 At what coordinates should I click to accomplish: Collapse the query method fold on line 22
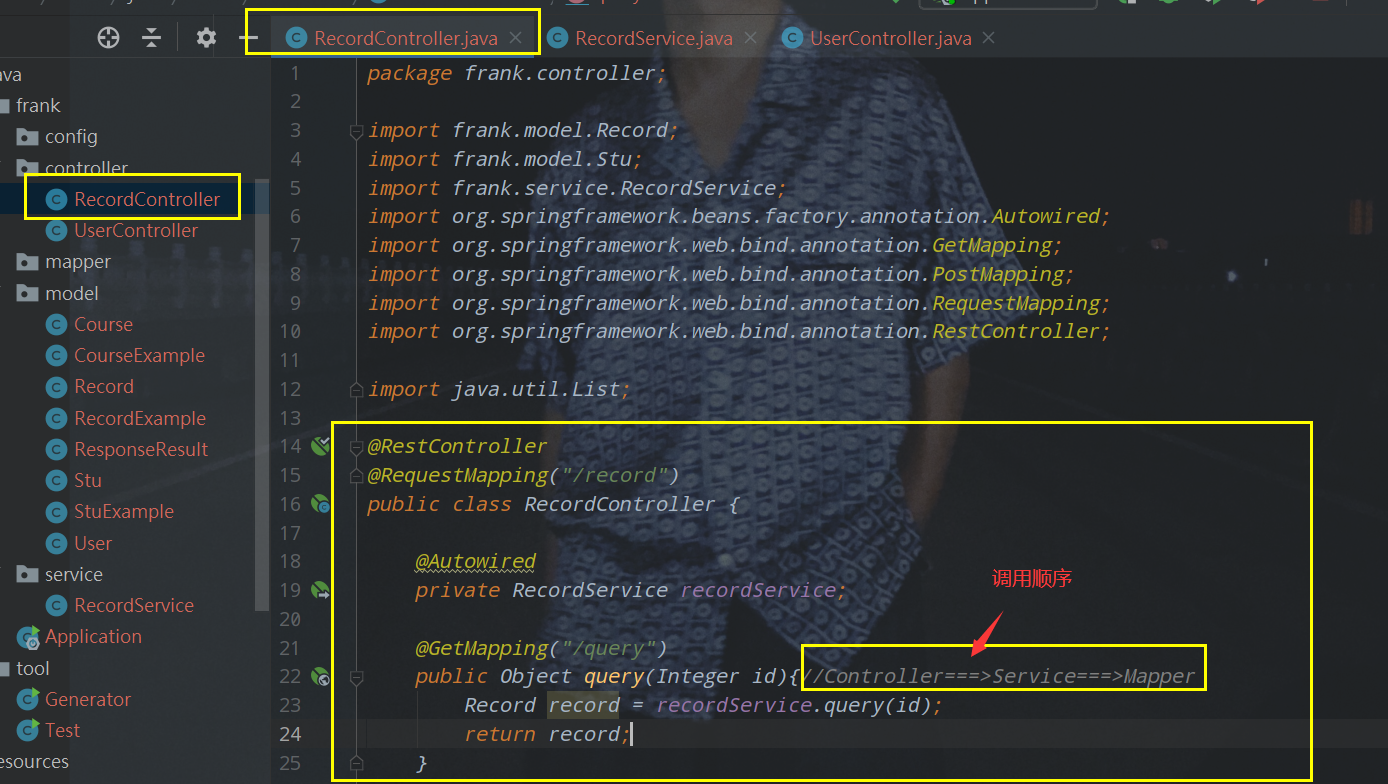click(356, 677)
